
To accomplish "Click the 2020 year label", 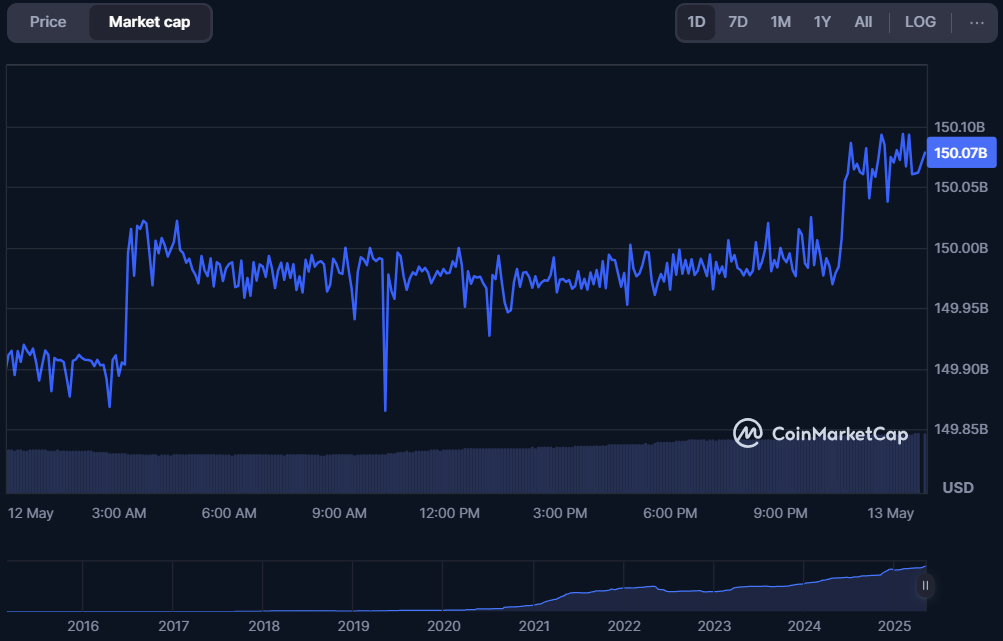I will point(443,626).
